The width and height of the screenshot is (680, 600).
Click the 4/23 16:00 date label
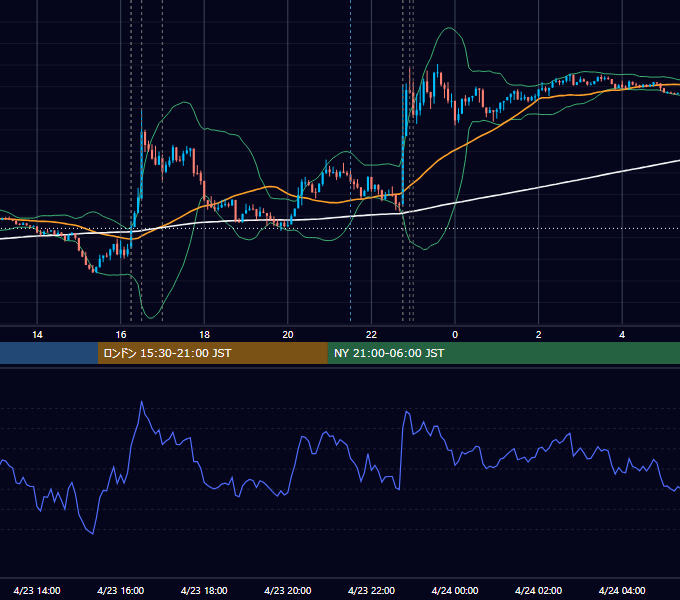[121, 590]
